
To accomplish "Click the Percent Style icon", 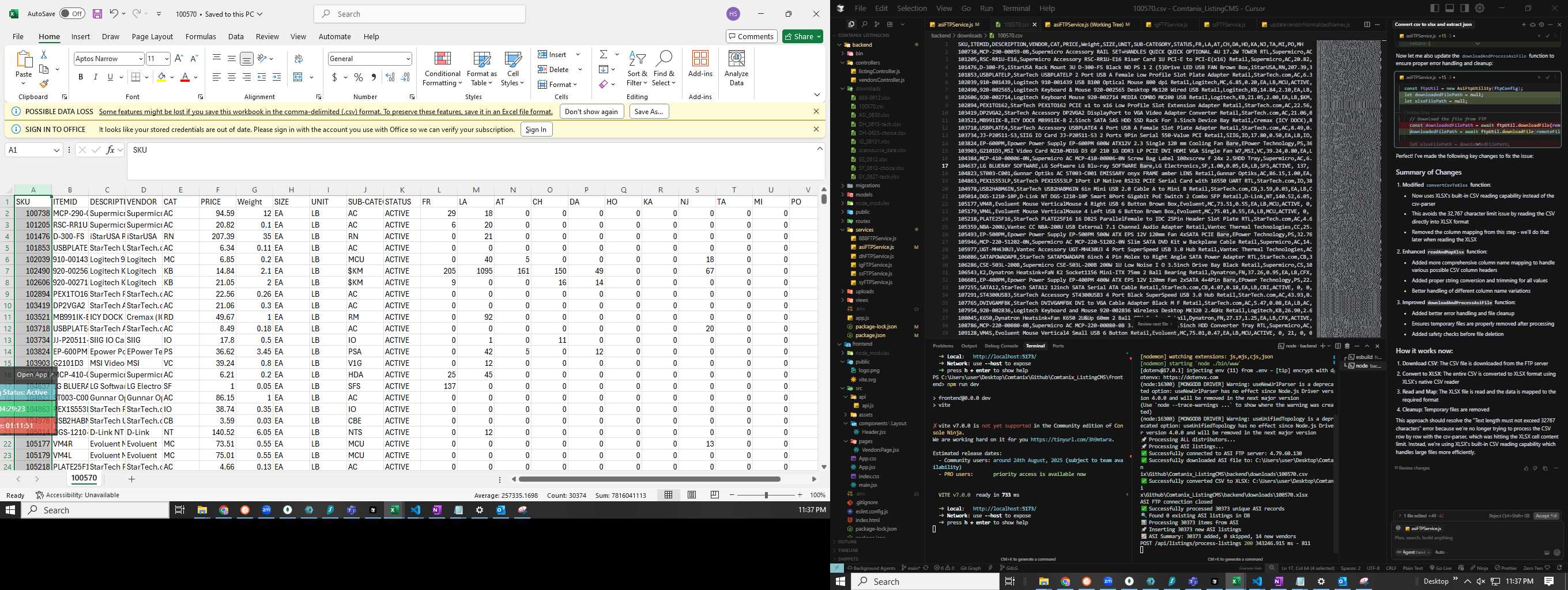I will [359, 77].
